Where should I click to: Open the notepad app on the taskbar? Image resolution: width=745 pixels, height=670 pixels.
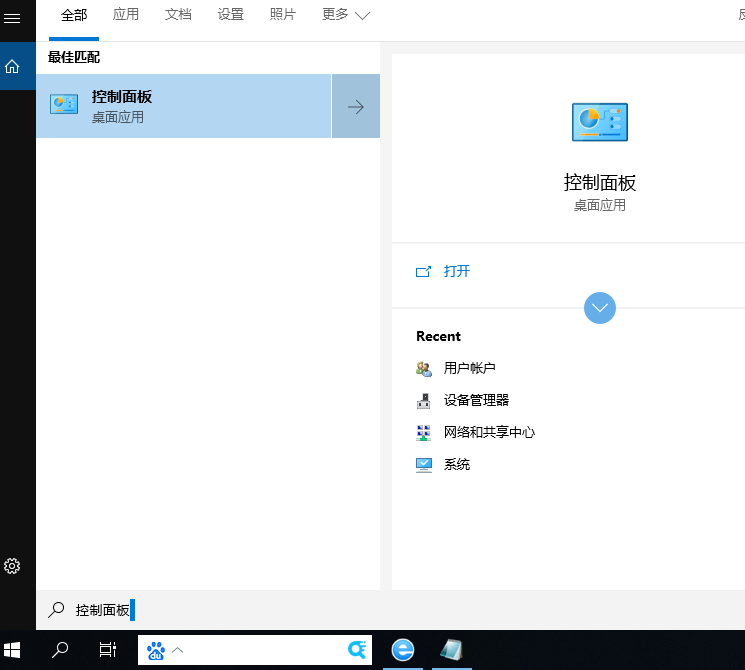pyautogui.click(x=451, y=650)
